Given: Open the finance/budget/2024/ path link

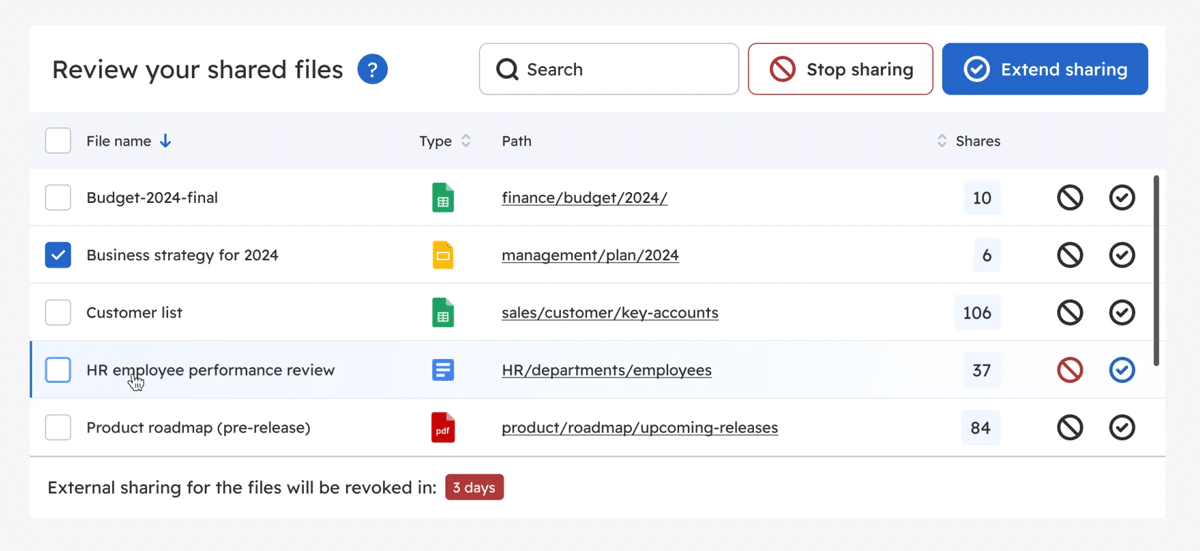Looking at the screenshot, I should (x=584, y=198).
